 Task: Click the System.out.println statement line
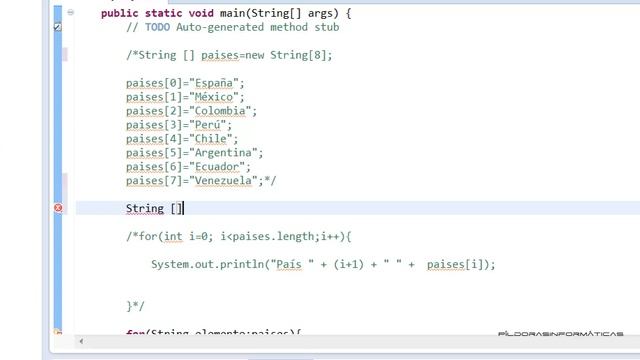coord(323,264)
